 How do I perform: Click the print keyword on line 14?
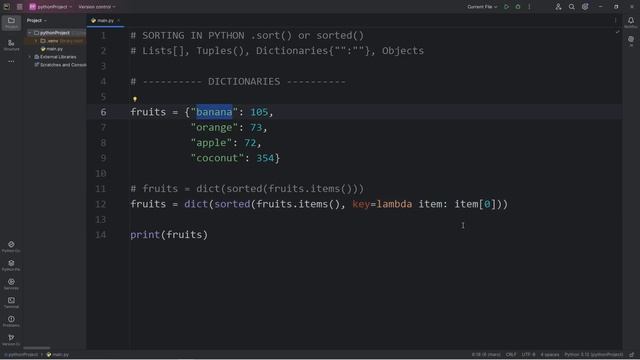click(145, 235)
